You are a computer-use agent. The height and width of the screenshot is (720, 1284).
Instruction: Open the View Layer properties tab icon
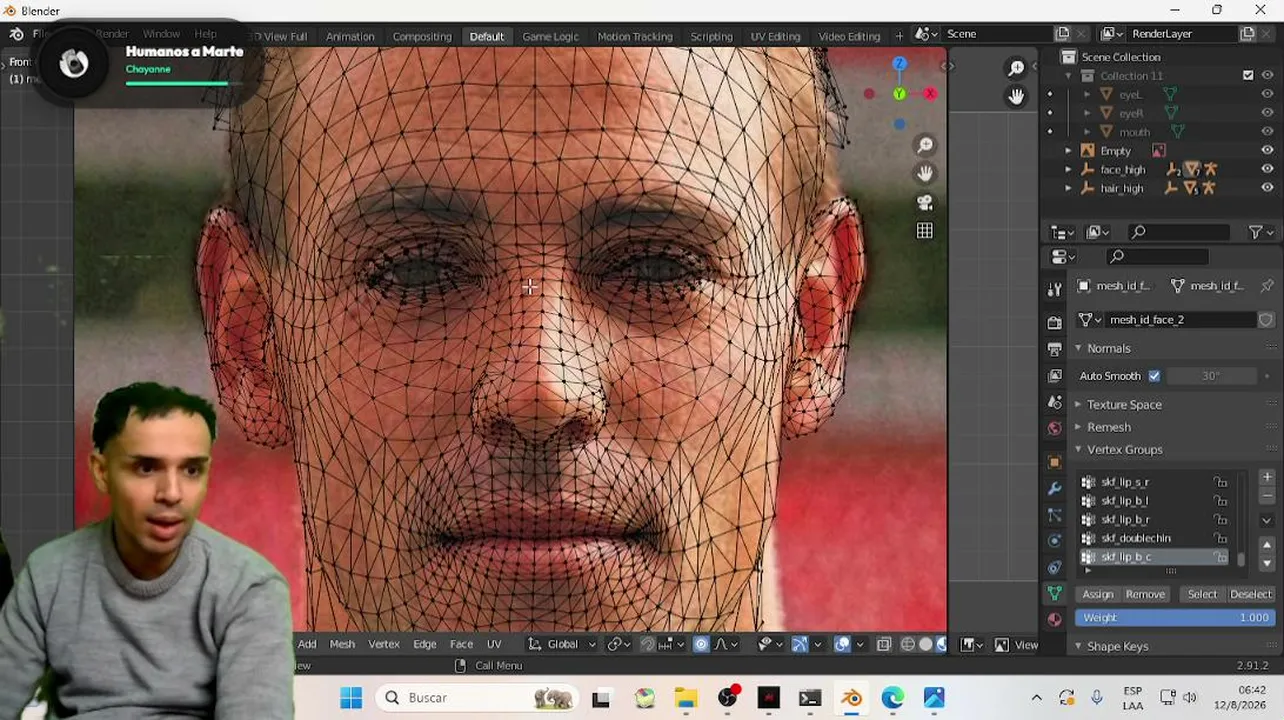pyautogui.click(x=1054, y=376)
